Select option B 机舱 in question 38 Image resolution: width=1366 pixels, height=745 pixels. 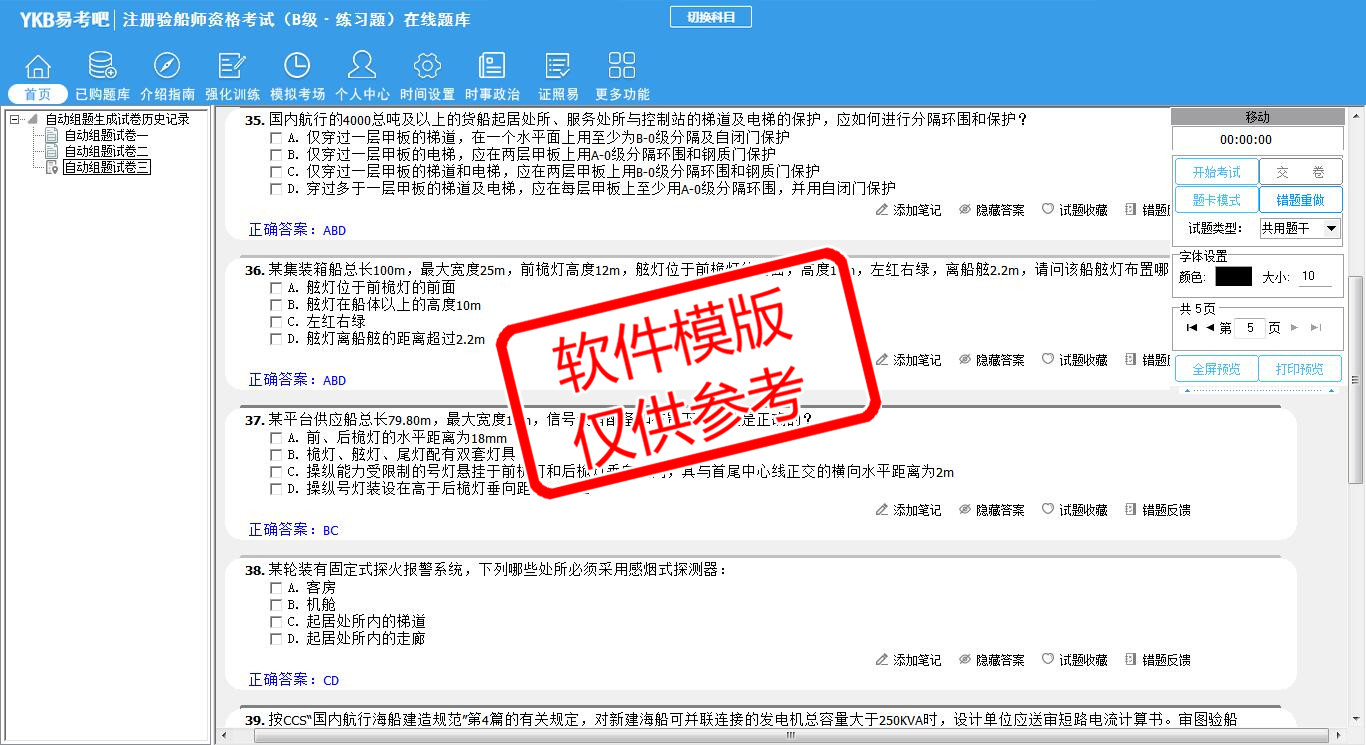point(276,605)
